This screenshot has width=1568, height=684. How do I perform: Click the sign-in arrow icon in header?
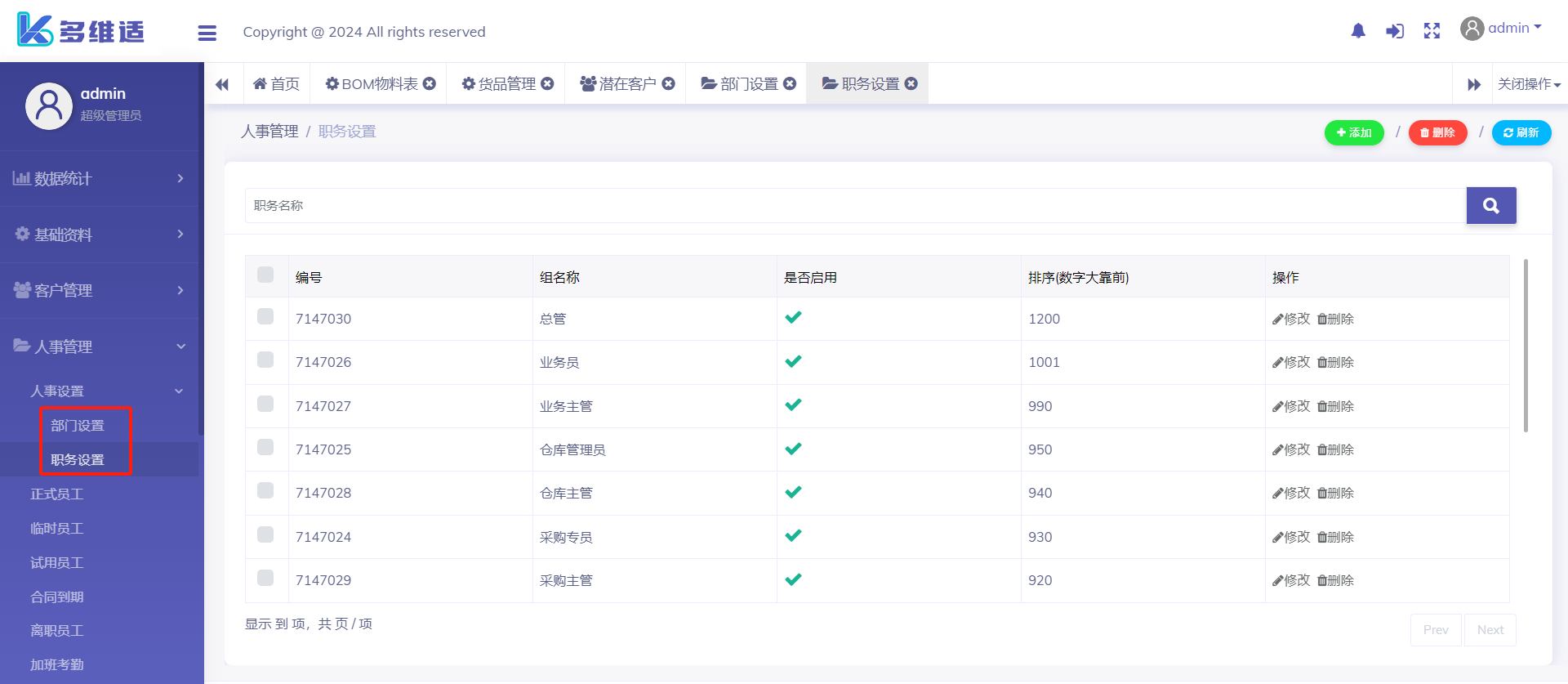coord(1395,31)
